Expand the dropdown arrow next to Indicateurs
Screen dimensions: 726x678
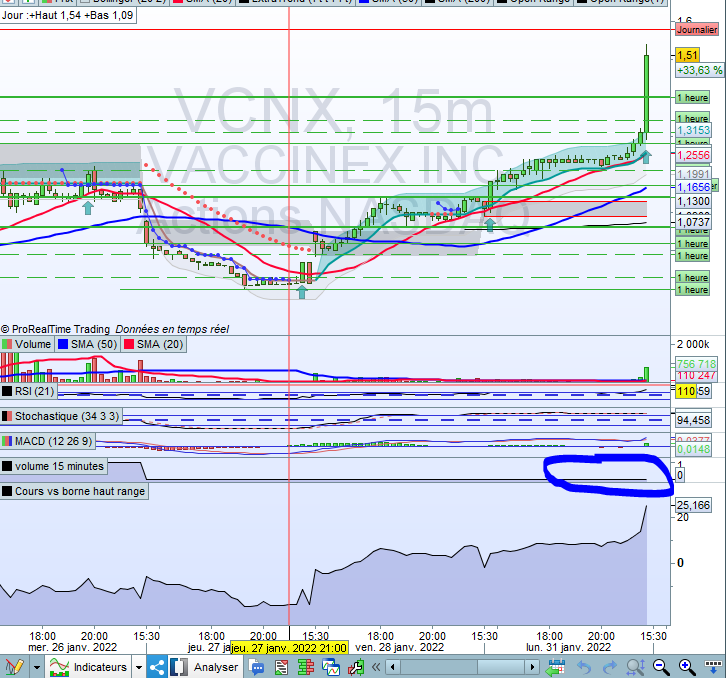138,667
